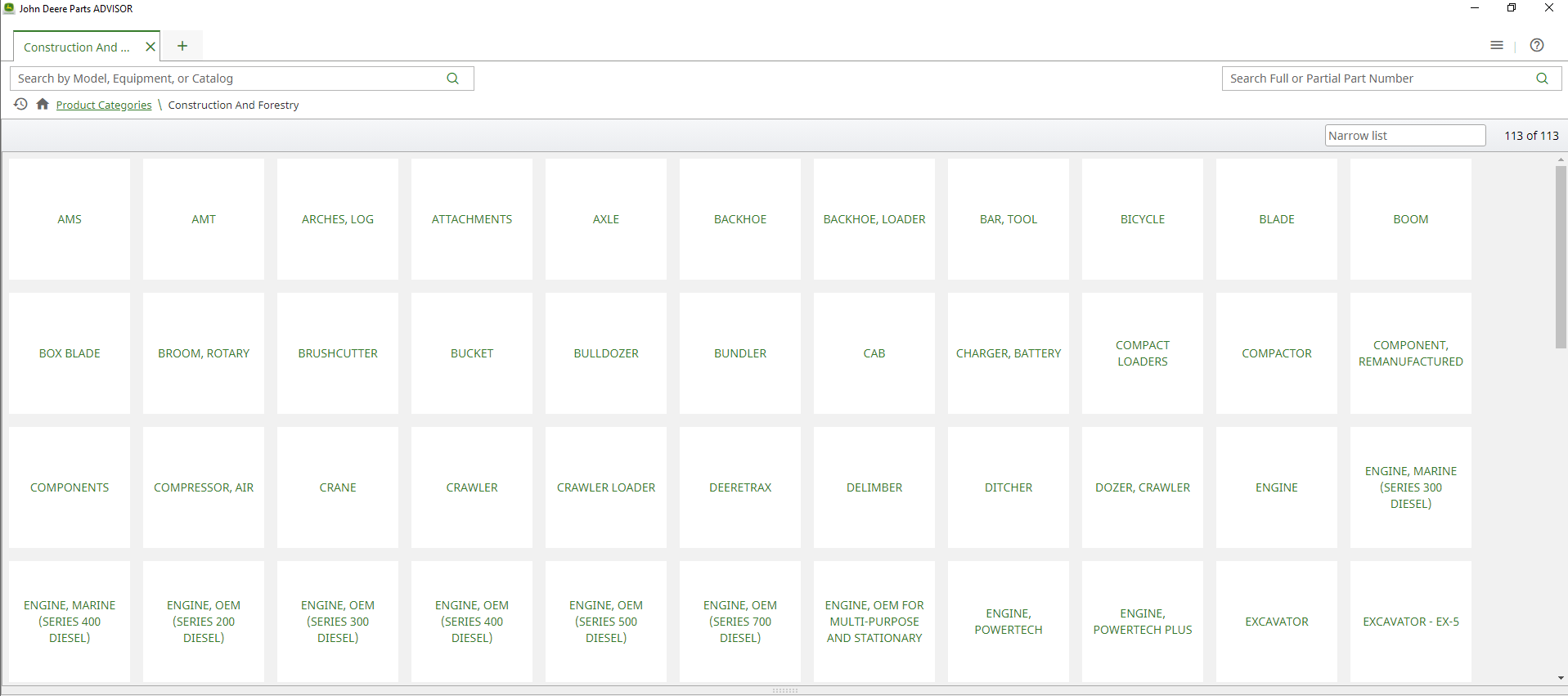The width and height of the screenshot is (1568, 696).
Task: Click the model search magnifier icon
Action: (x=452, y=79)
